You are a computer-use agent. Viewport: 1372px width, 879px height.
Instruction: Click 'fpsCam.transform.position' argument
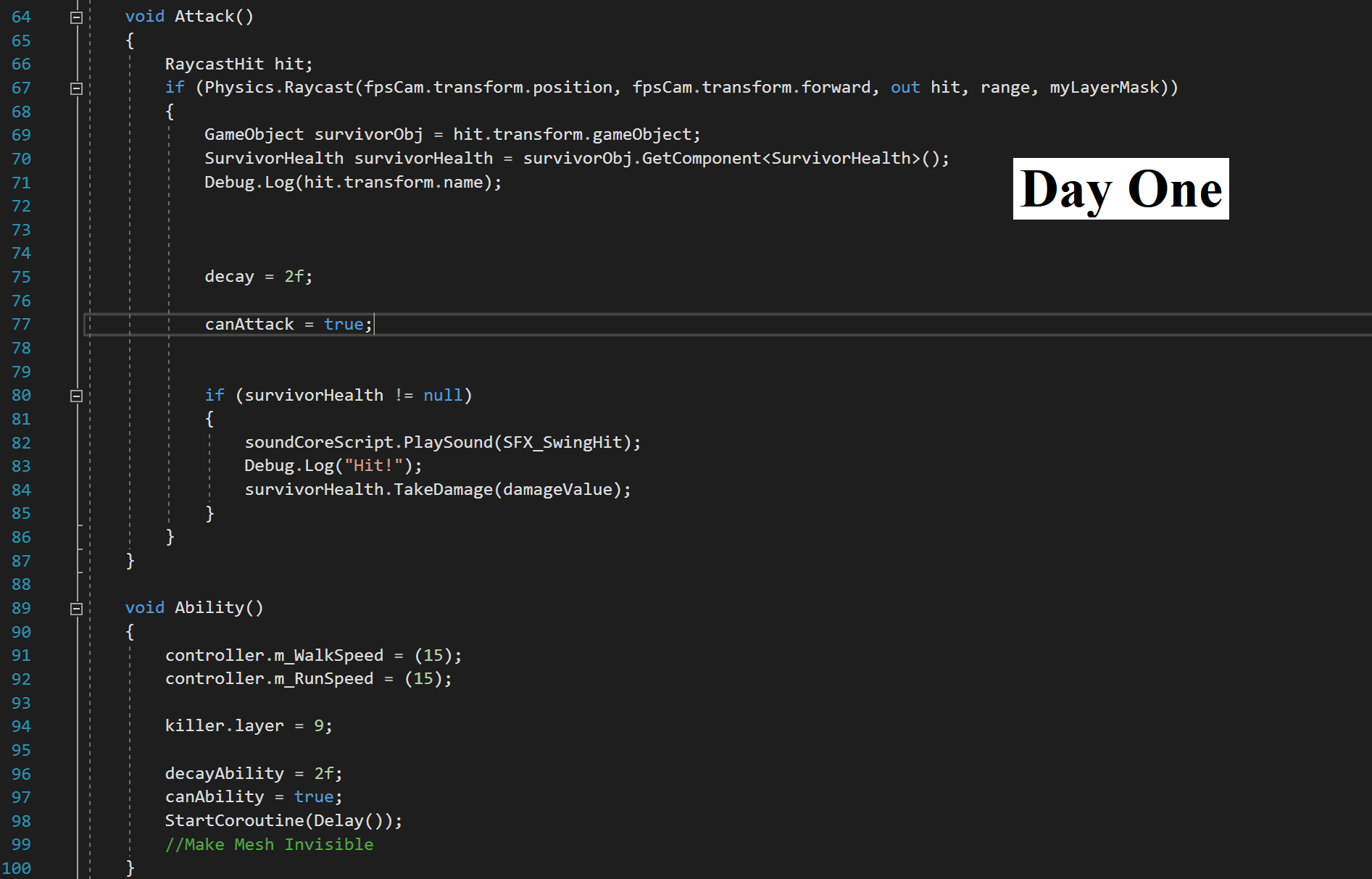pyautogui.click(x=488, y=88)
